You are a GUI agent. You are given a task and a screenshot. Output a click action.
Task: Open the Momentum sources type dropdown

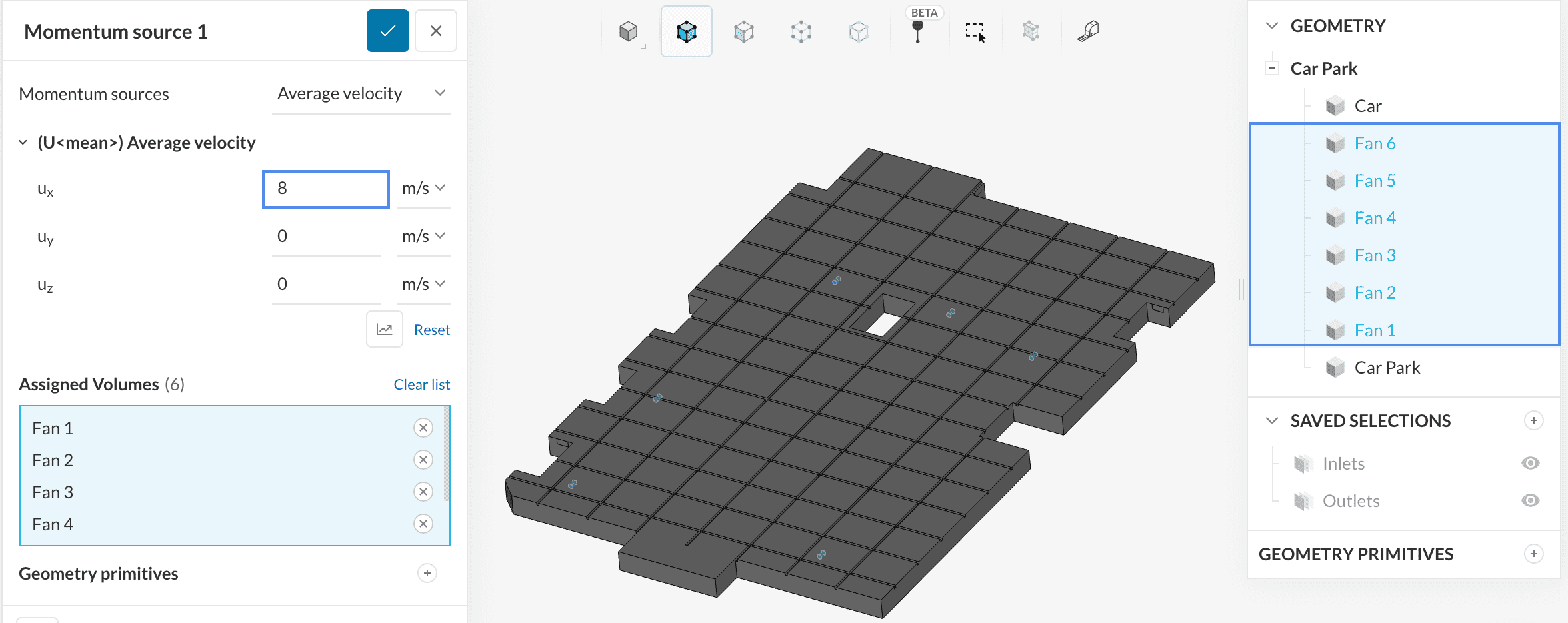pos(361,94)
